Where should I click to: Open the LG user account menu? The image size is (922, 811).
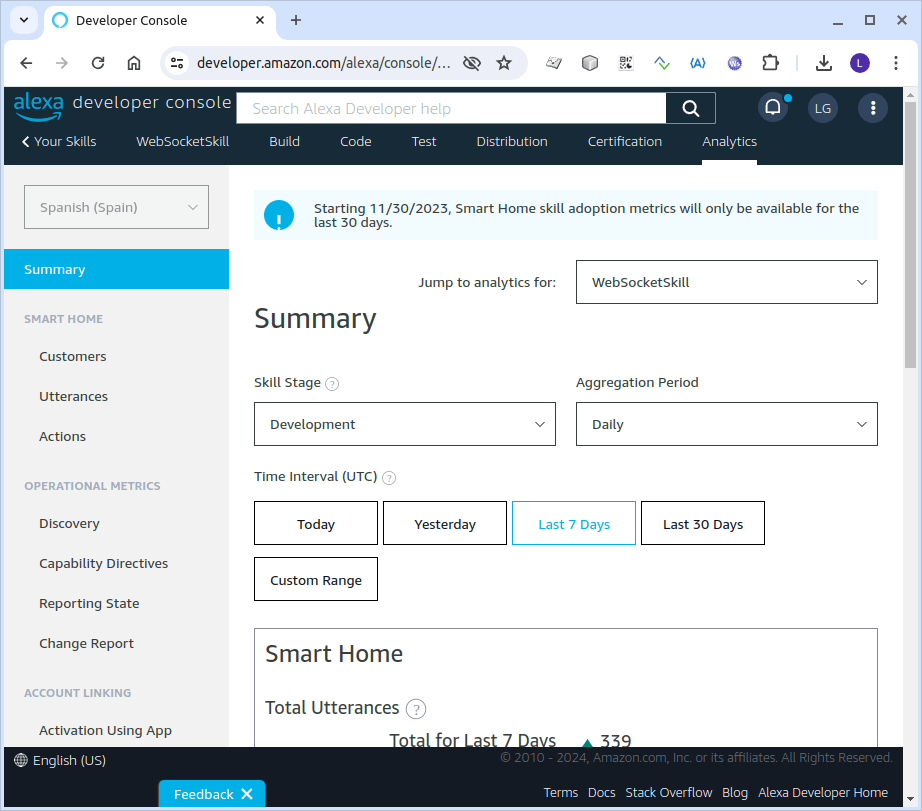coord(823,108)
